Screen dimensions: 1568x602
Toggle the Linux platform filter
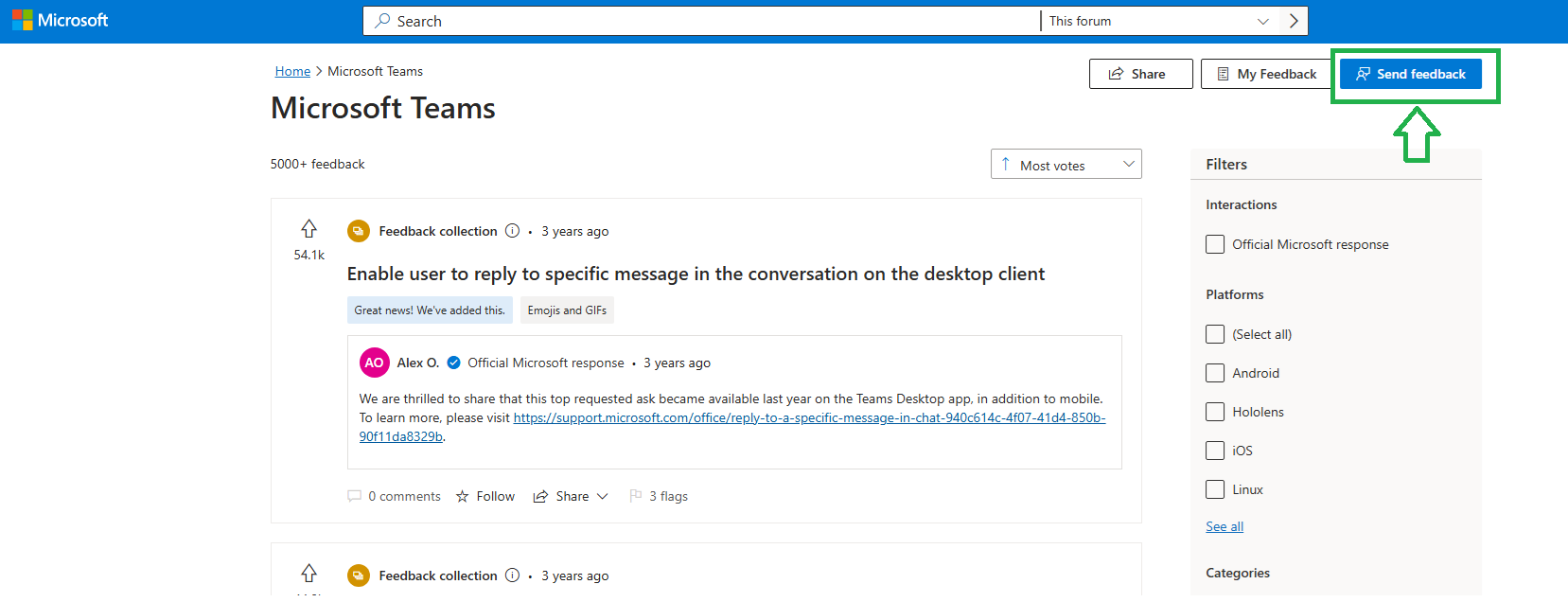[x=1215, y=489]
